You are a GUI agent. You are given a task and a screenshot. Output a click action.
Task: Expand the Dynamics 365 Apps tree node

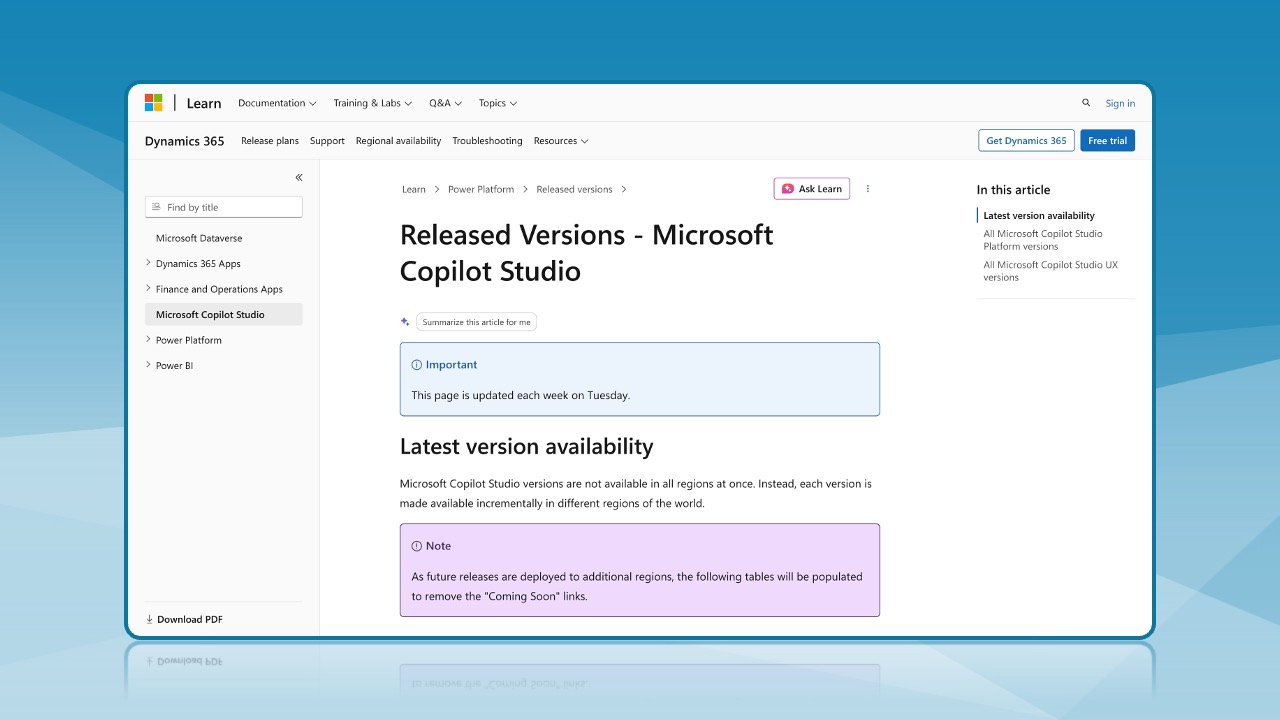pyautogui.click(x=149, y=263)
